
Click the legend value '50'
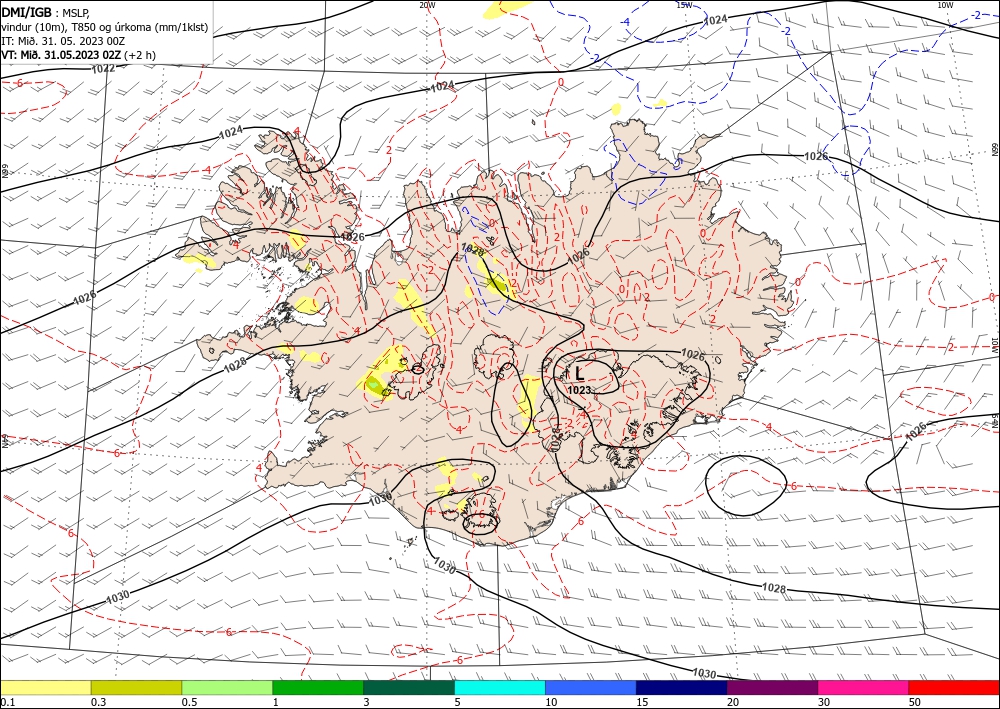915,702
